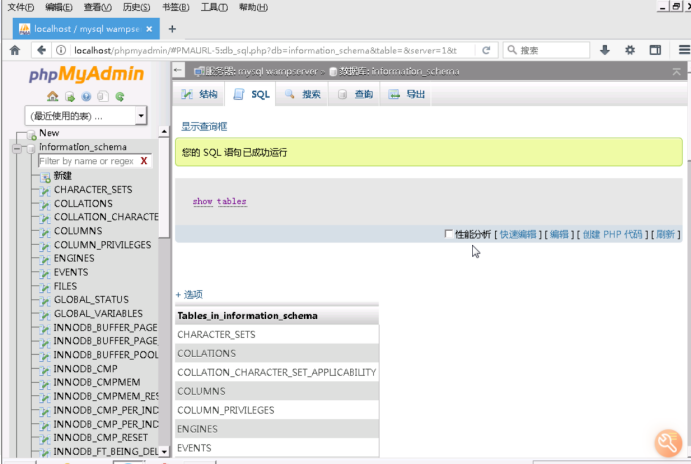Close the localhost / mysql wampserver tab
The width and height of the screenshot is (691, 464).
tap(149, 29)
